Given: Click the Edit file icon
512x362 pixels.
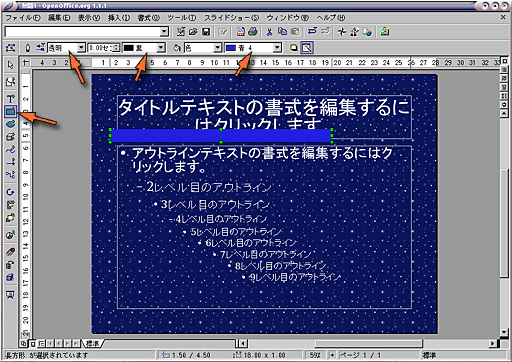Looking at the screenshot, I should pyautogui.click(x=223, y=32).
